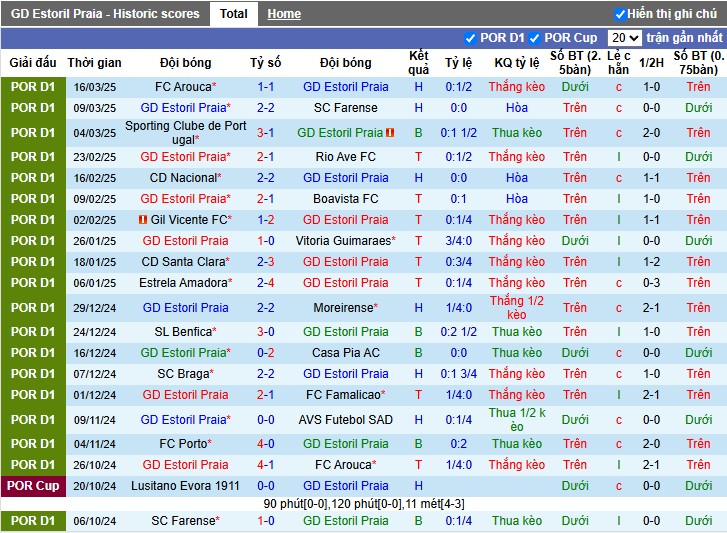Open CD Nacional team link

(x=185, y=178)
